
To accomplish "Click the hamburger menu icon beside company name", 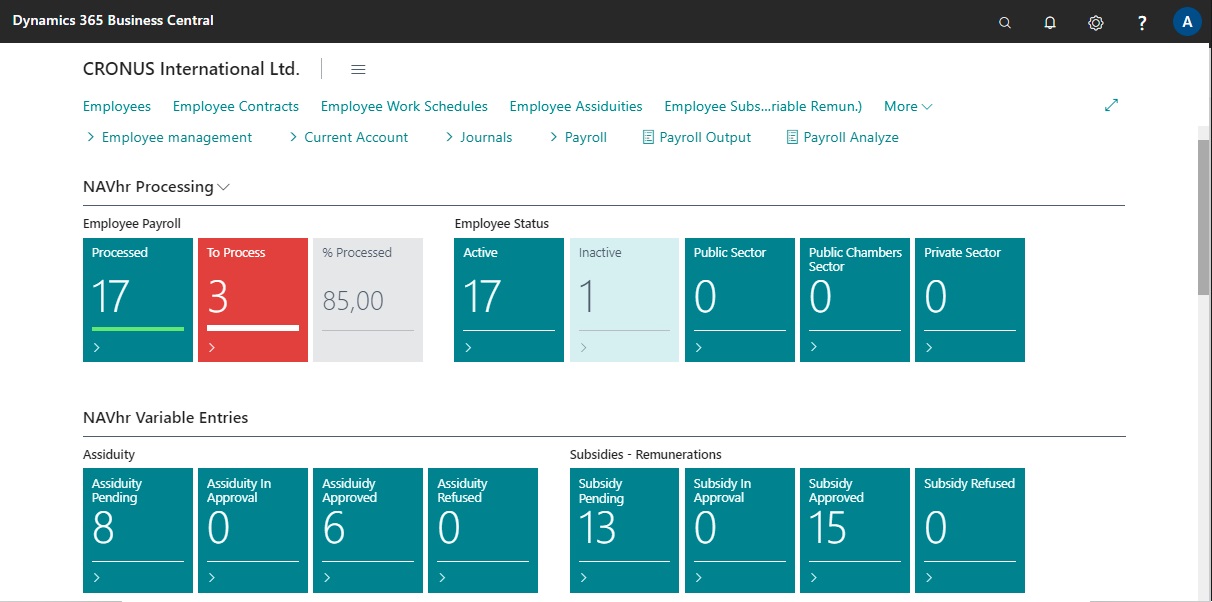I will pos(358,69).
